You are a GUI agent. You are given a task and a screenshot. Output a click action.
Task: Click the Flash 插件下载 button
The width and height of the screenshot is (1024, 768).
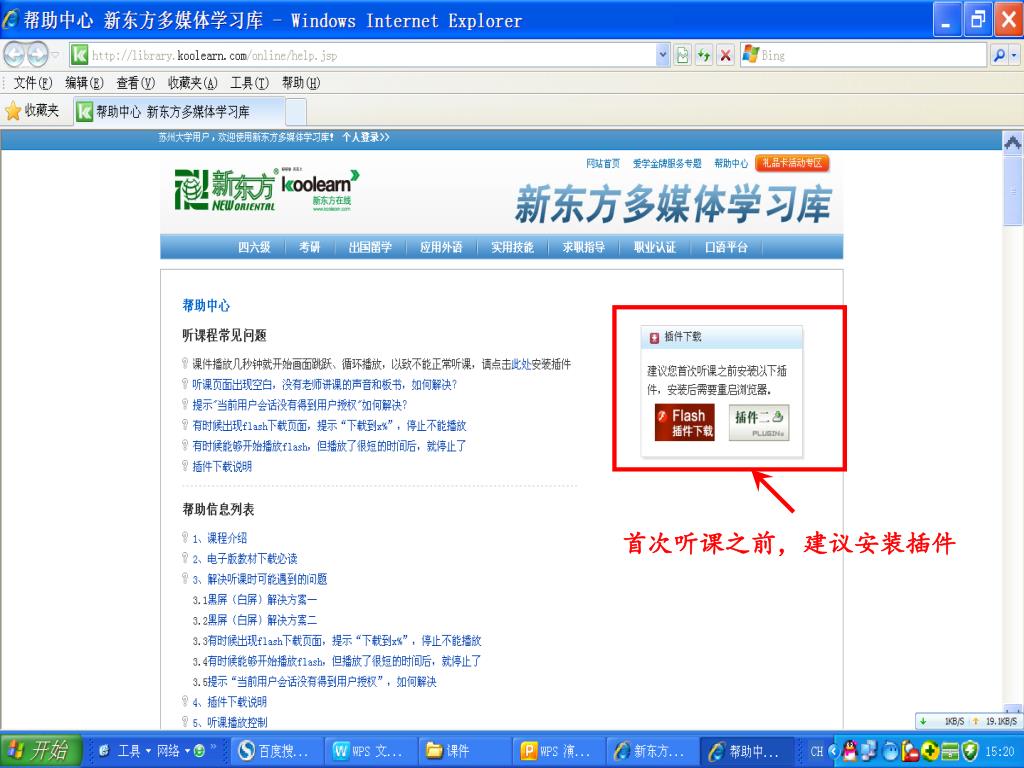684,422
